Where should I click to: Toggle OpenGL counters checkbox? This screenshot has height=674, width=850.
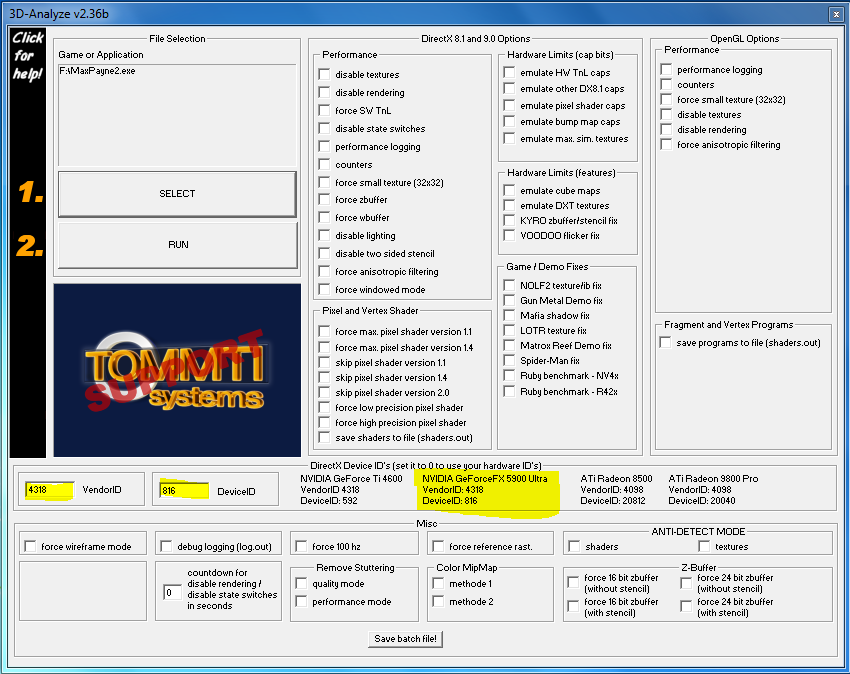click(666, 85)
